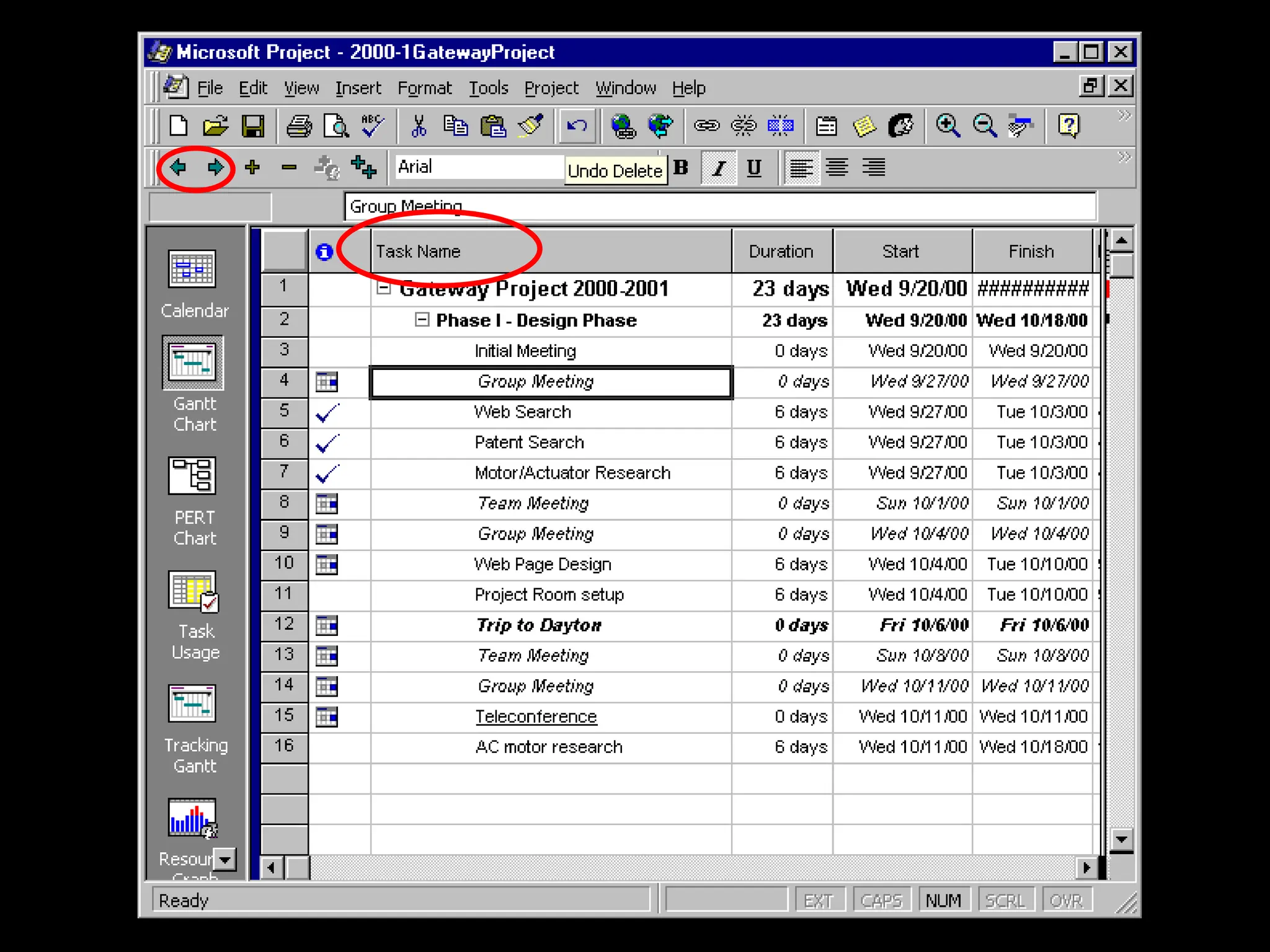Click the Outdent left green arrow
1270x952 pixels.
[179, 167]
